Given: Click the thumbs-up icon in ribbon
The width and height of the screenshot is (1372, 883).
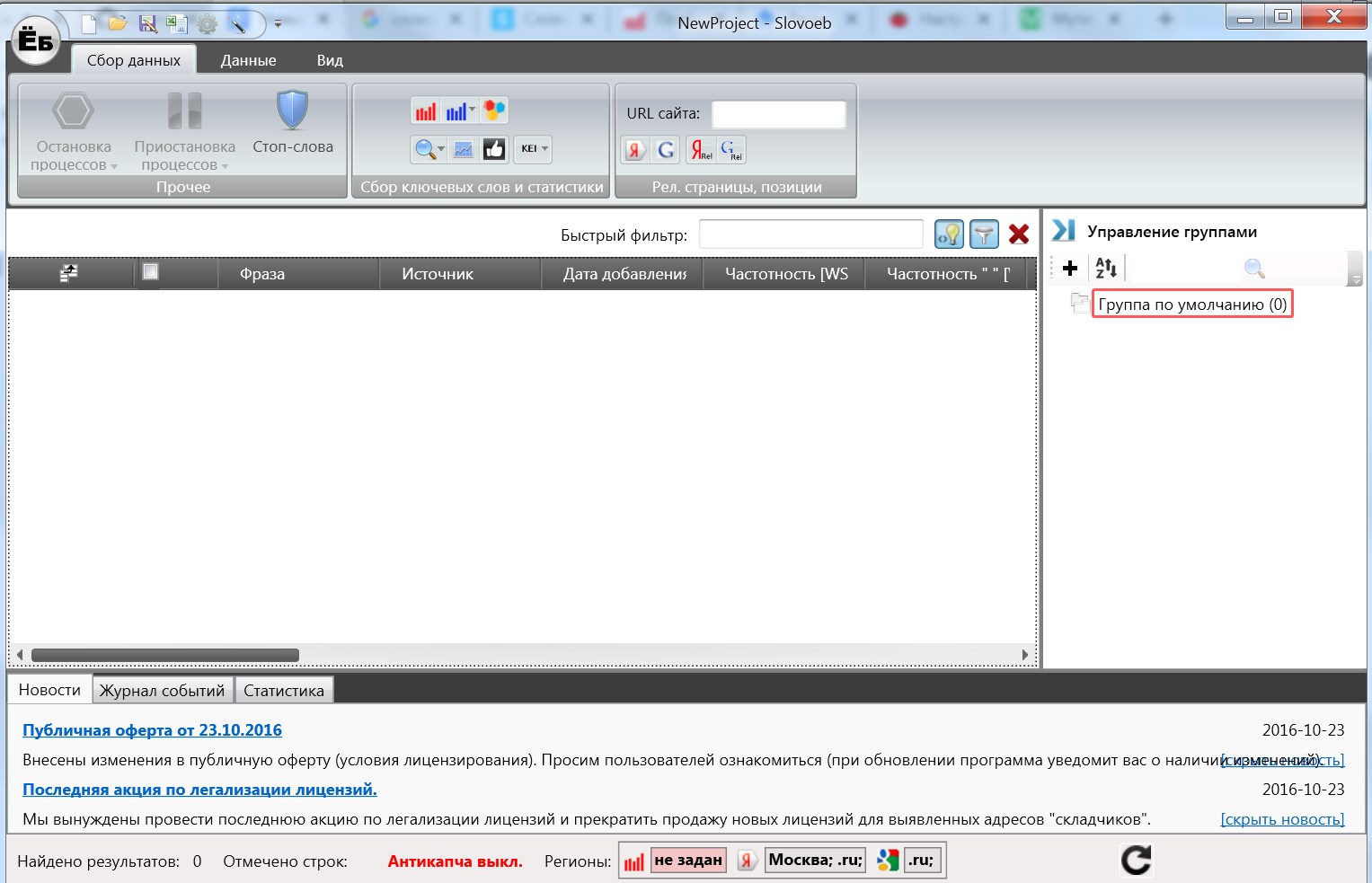Looking at the screenshot, I should tap(494, 149).
